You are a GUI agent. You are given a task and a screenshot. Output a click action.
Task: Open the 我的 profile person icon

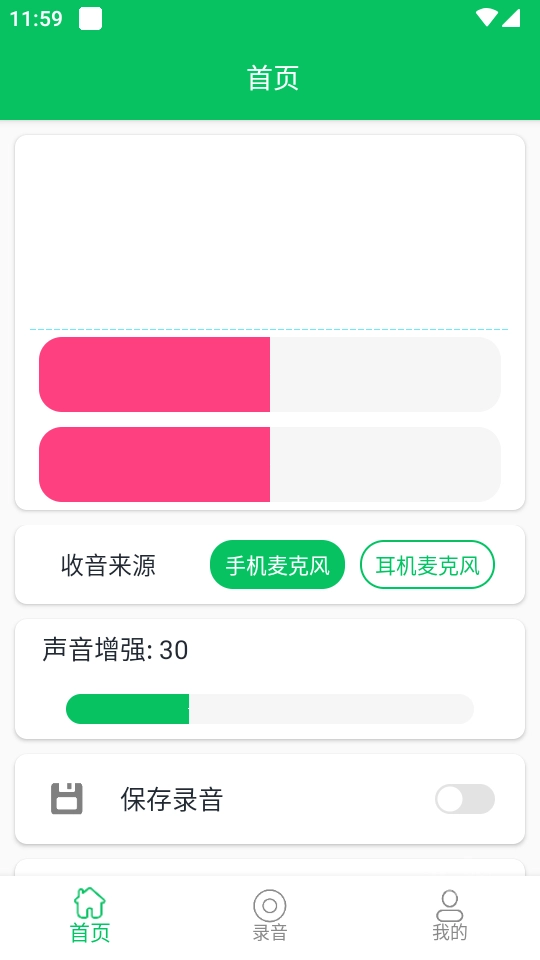coord(449,906)
